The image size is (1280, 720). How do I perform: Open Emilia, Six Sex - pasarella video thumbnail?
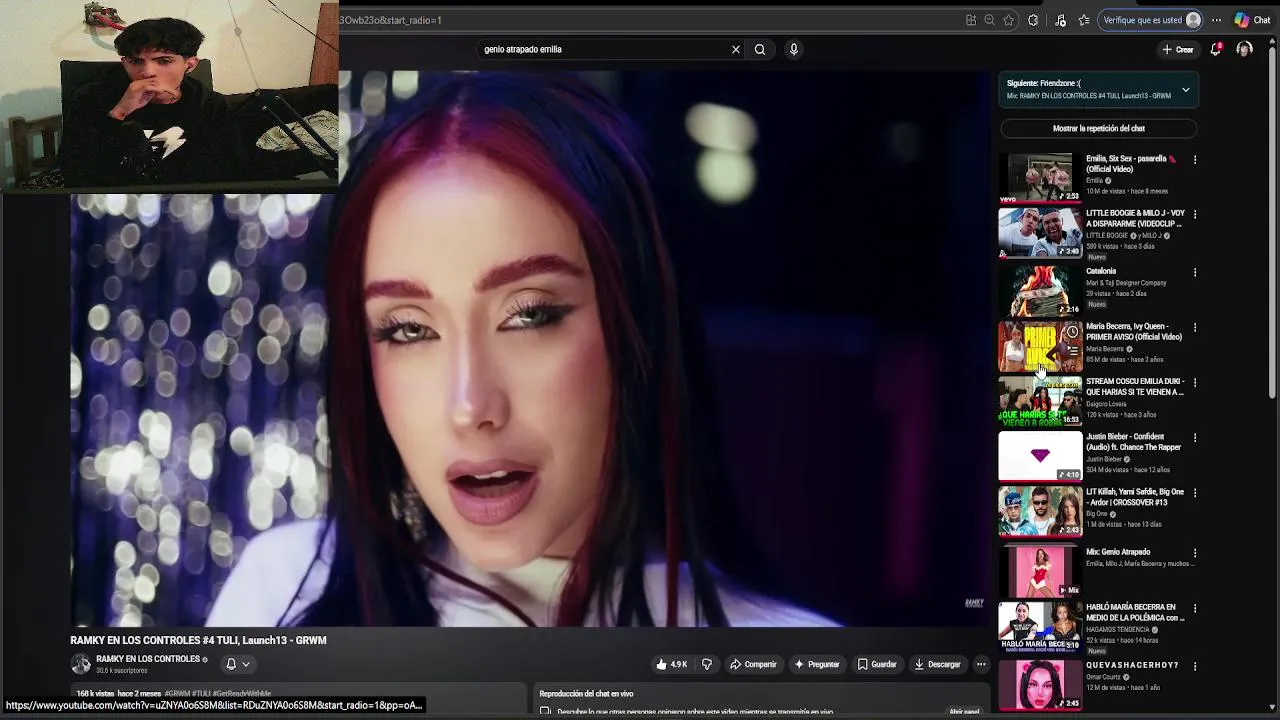1040,177
